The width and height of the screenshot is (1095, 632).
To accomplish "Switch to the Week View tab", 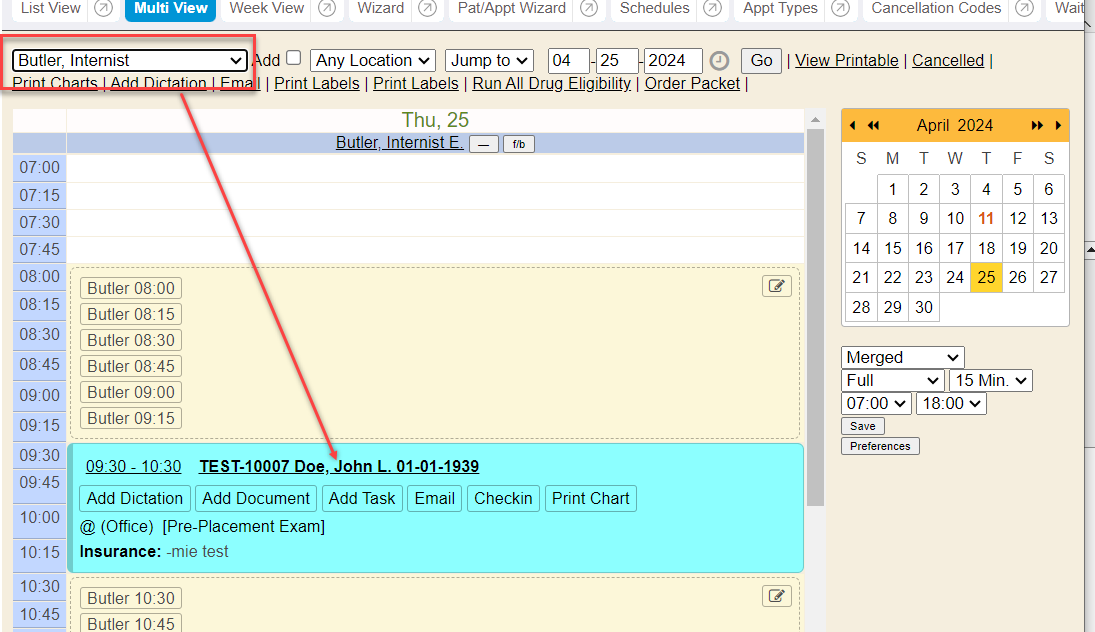I will (266, 9).
